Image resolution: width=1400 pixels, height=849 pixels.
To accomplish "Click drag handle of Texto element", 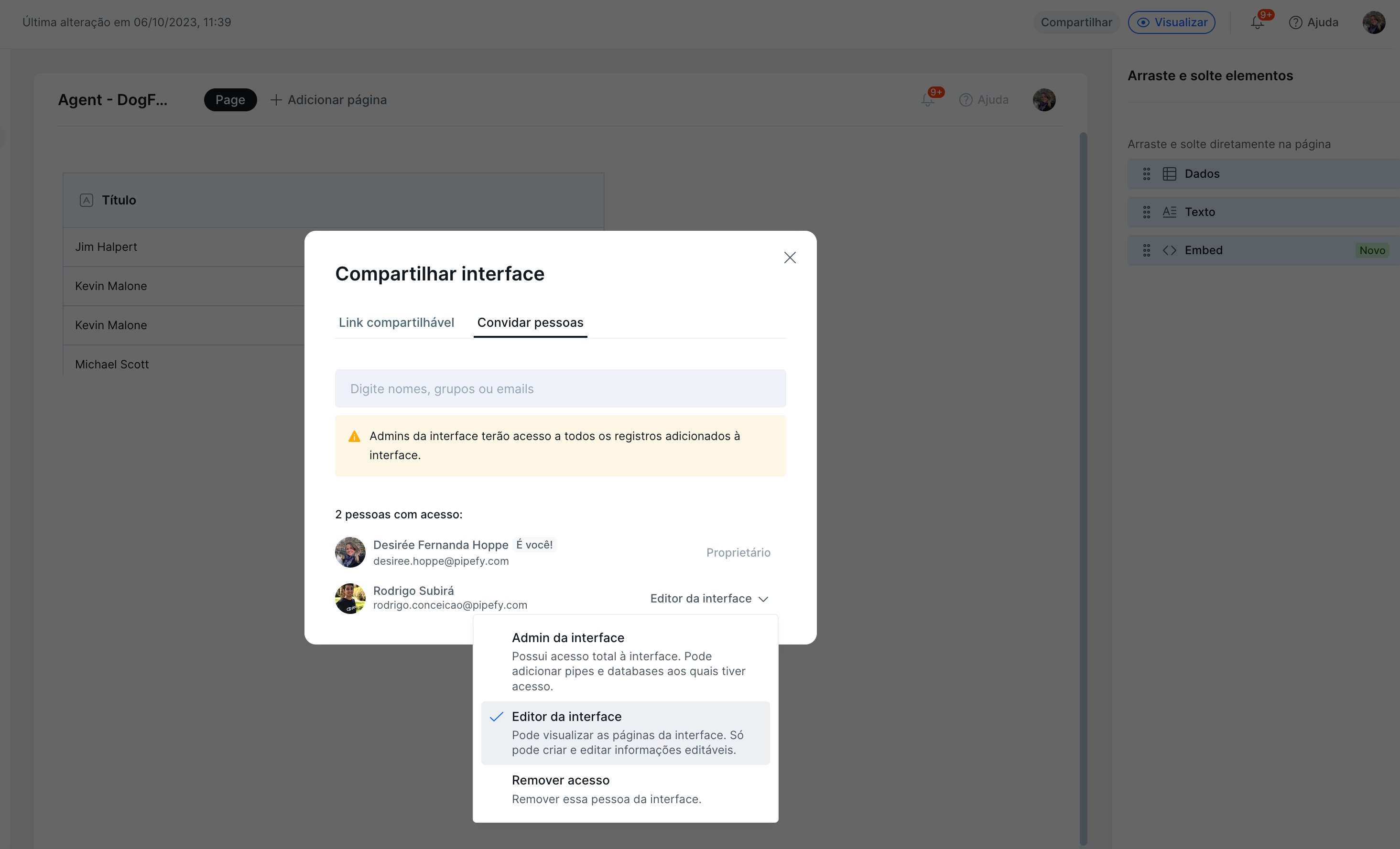I will [x=1147, y=212].
